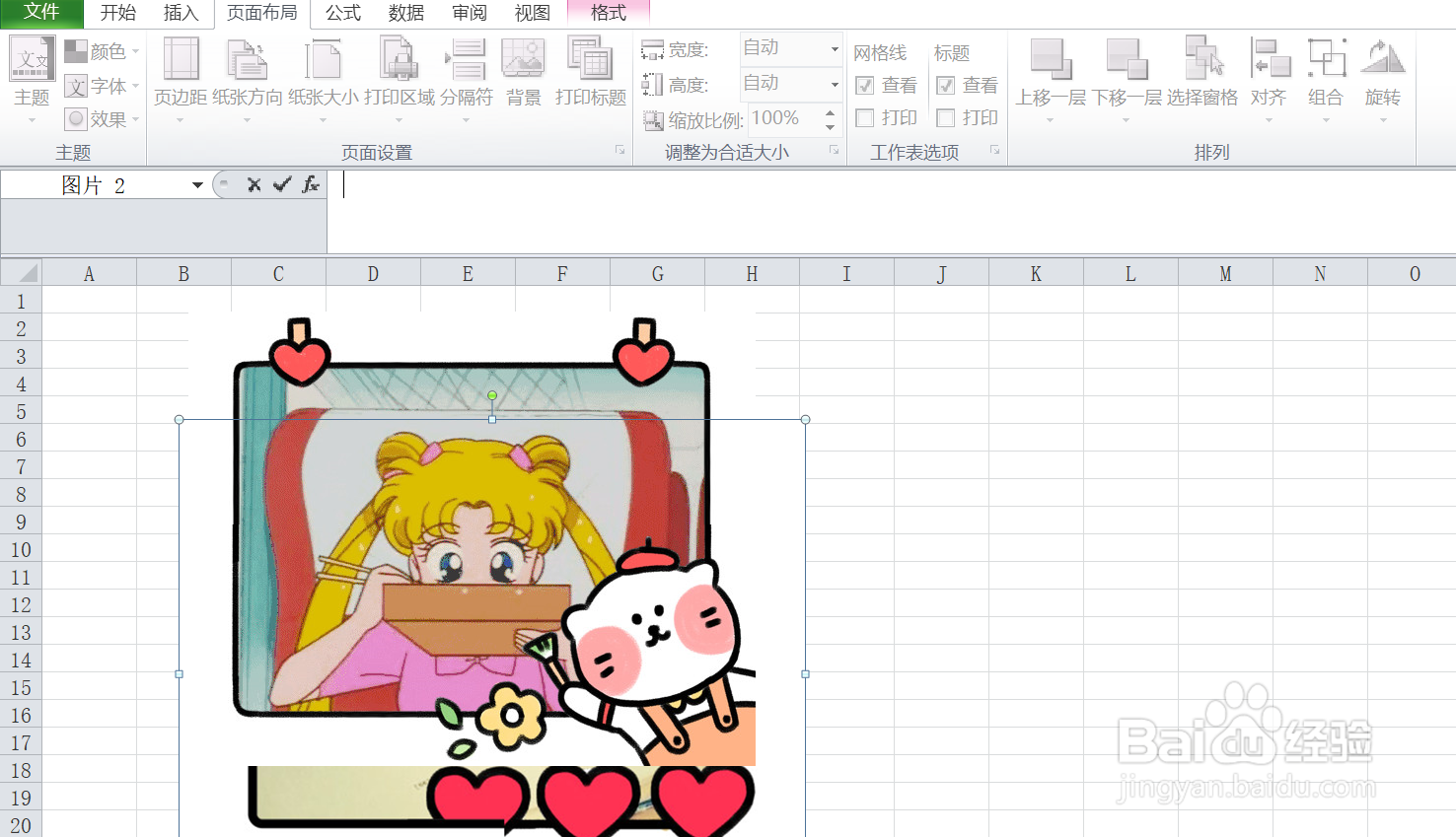Confirm entry with the checkmark icon

pyautogui.click(x=282, y=184)
